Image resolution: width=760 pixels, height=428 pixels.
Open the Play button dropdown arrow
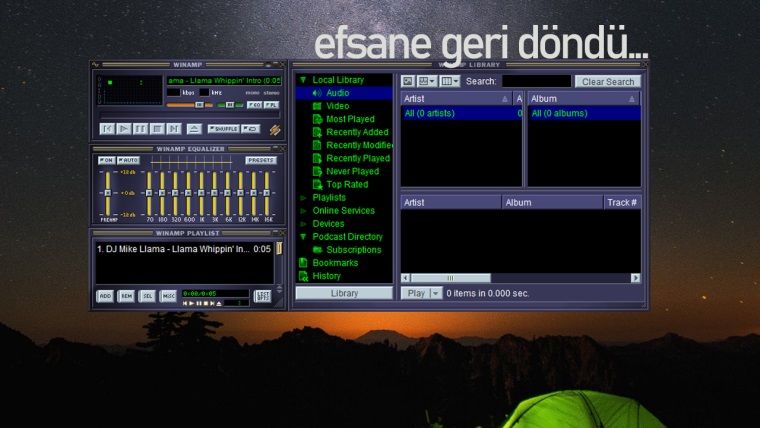click(436, 293)
